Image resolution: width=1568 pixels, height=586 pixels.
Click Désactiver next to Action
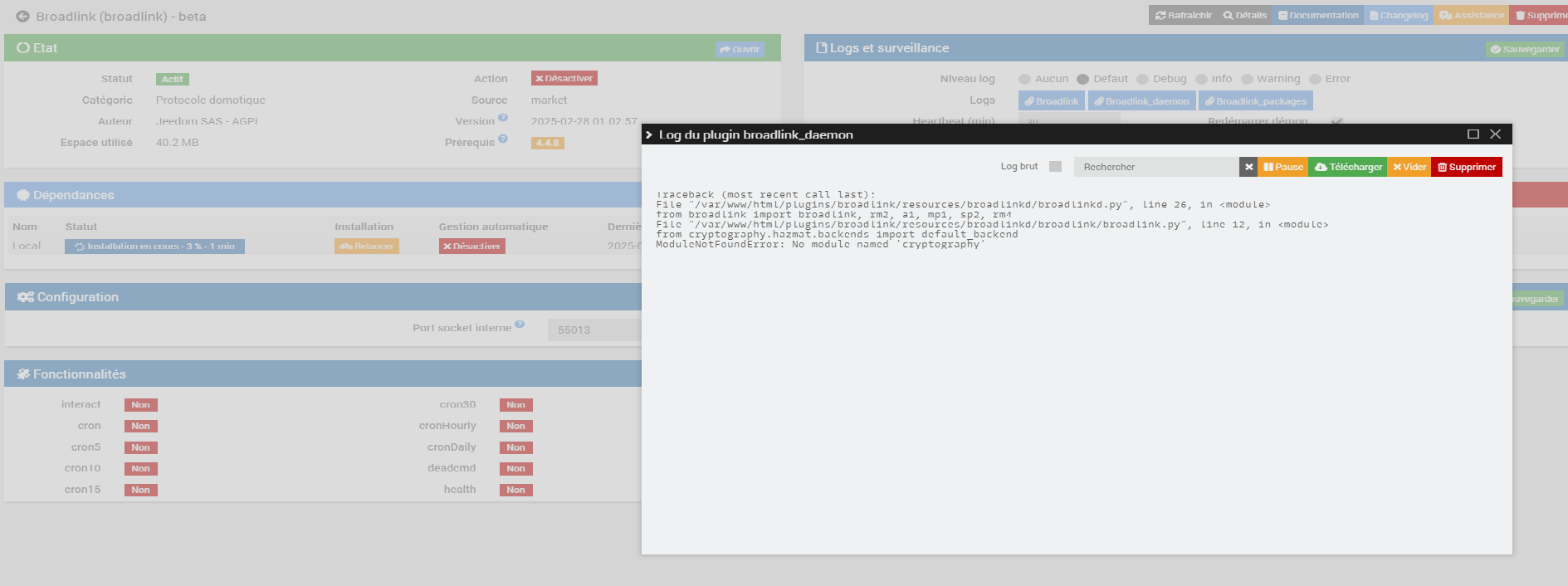coord(564,78)
